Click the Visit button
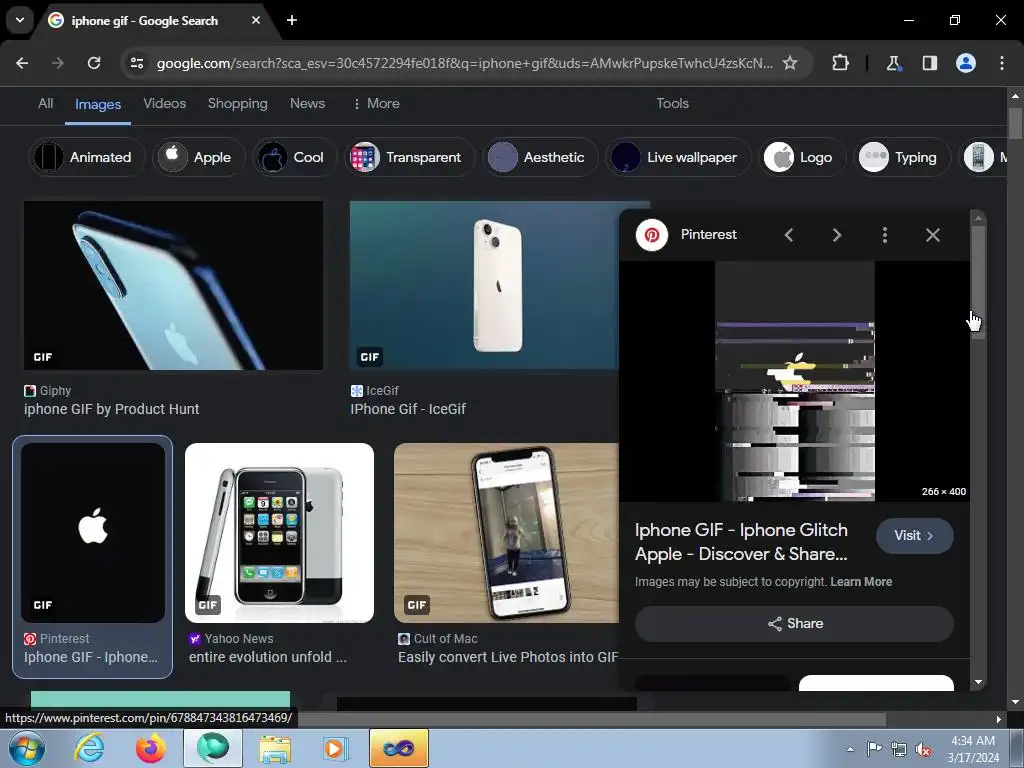This screenshot has height=768, width=1024. coord(914,536)
